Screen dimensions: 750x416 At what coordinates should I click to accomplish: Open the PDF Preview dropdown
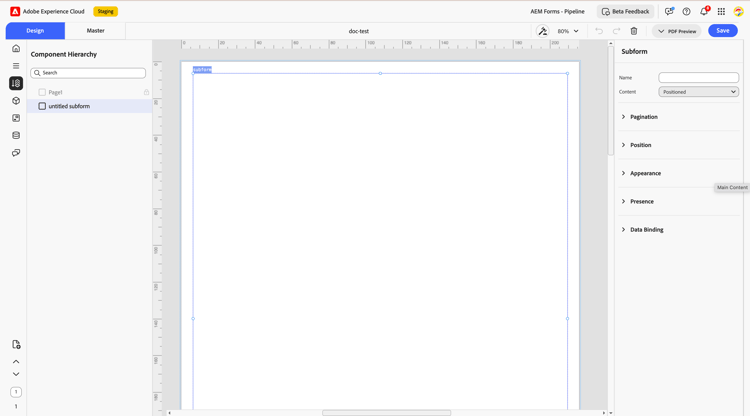click(676, 31)
